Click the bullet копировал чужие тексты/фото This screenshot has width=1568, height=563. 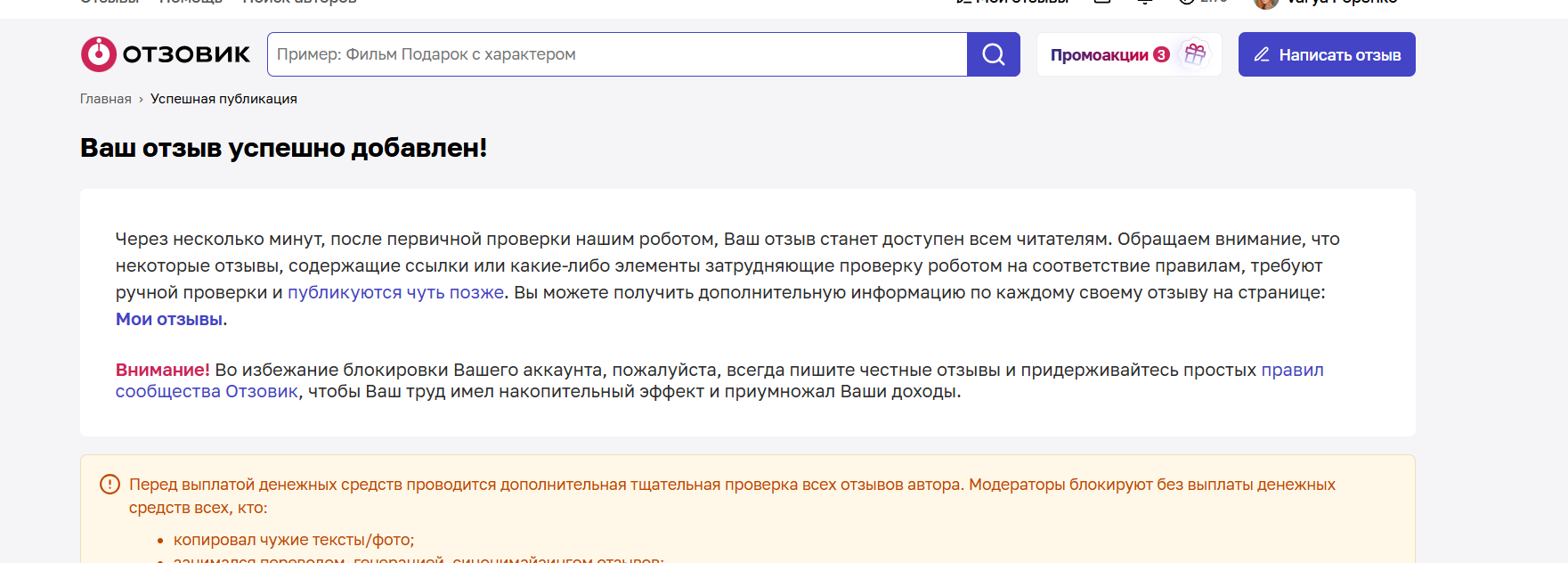[x=294, y=540]
